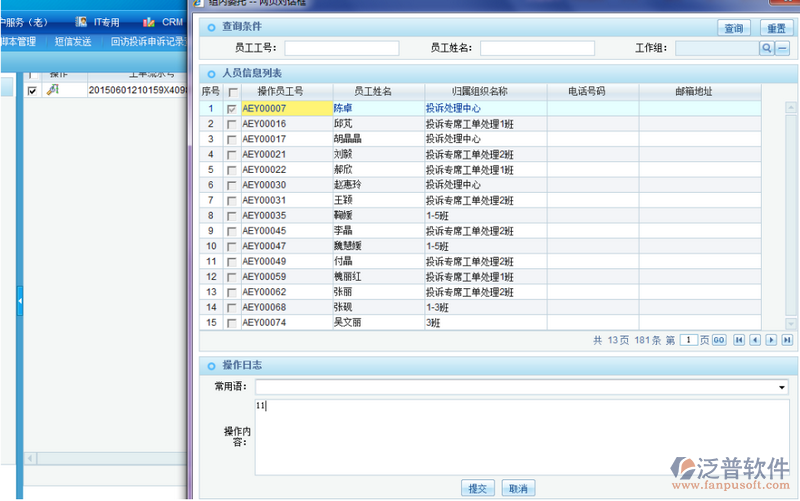Image resolution: width=800 pixels, height=501 pixels.
Task: Click the 工作组 search magnifier icon
Action: pyautogui.click(x=767, y=48)
